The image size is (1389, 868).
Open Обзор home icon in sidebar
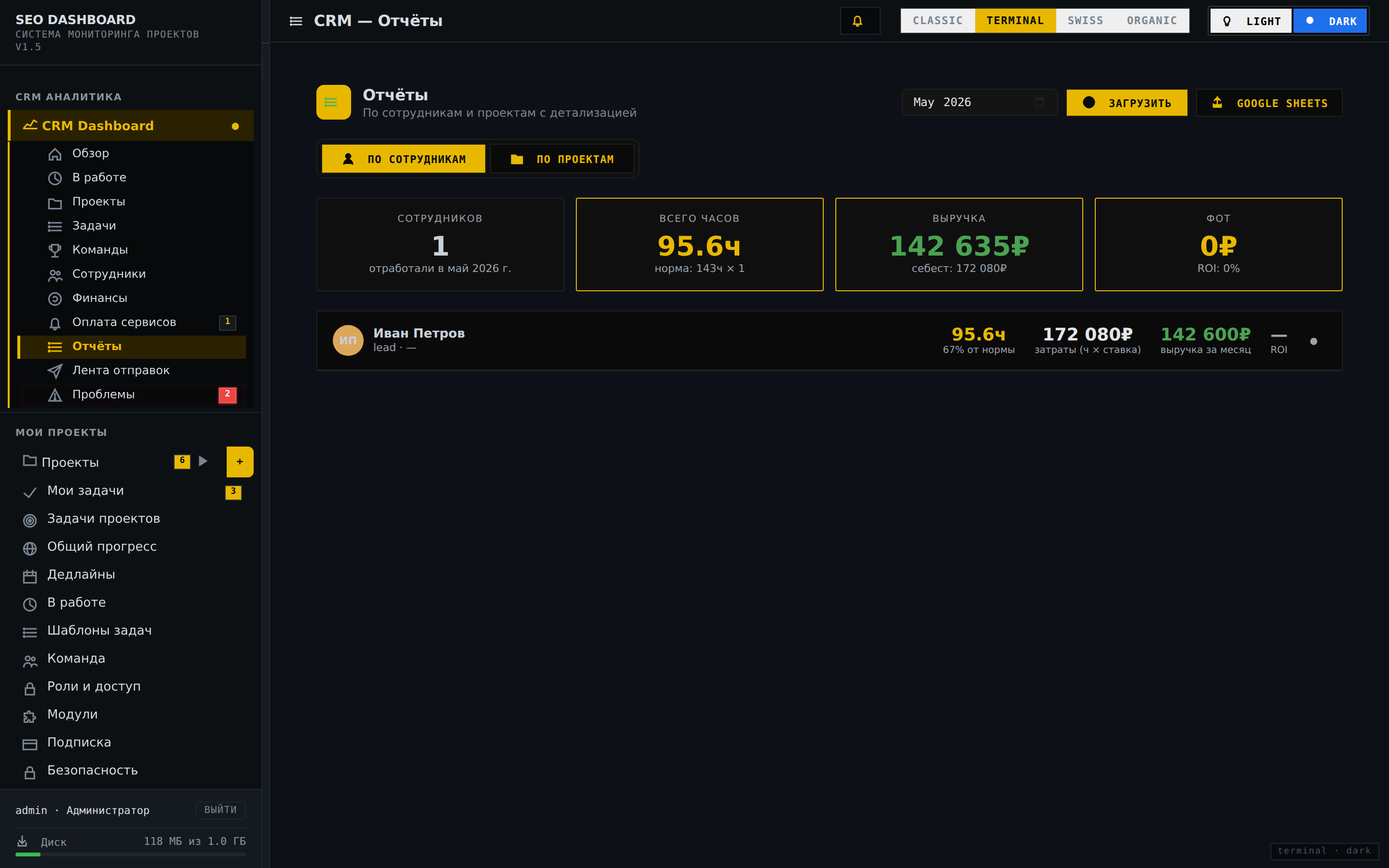coord(54,154)
